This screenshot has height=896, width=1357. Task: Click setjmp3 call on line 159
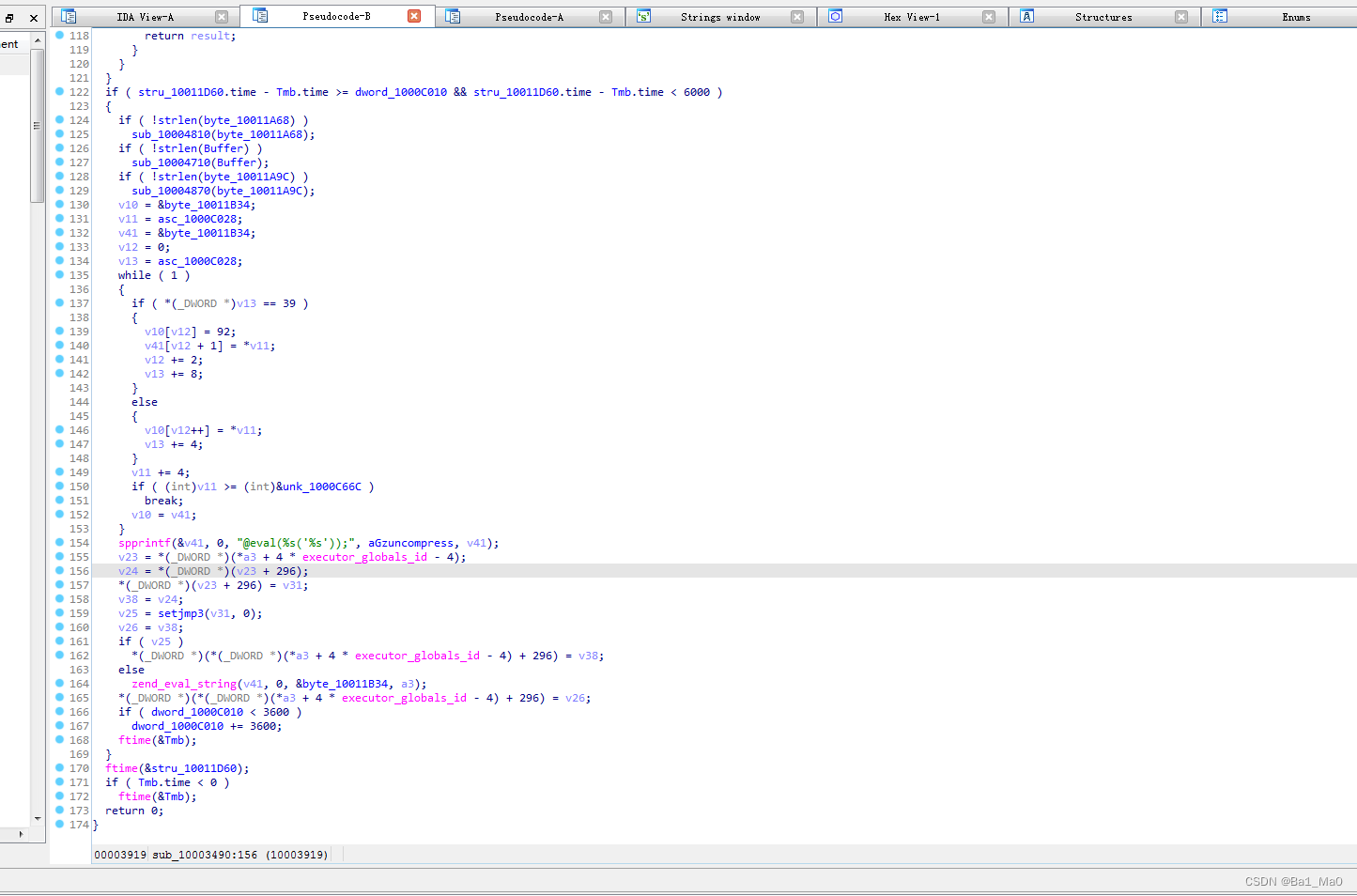(x=180, y=613)
